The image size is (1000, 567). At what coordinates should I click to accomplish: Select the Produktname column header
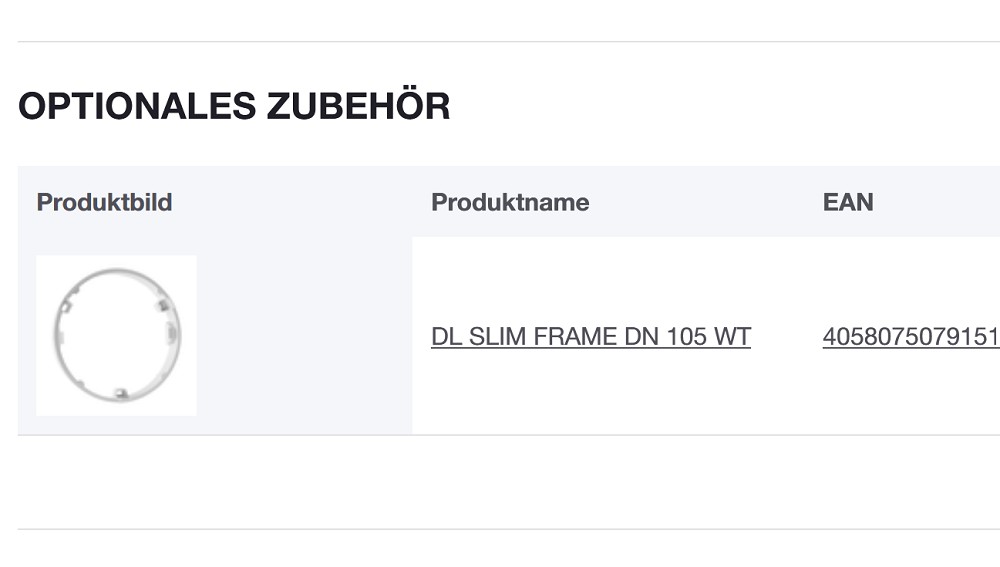[510, 202]
